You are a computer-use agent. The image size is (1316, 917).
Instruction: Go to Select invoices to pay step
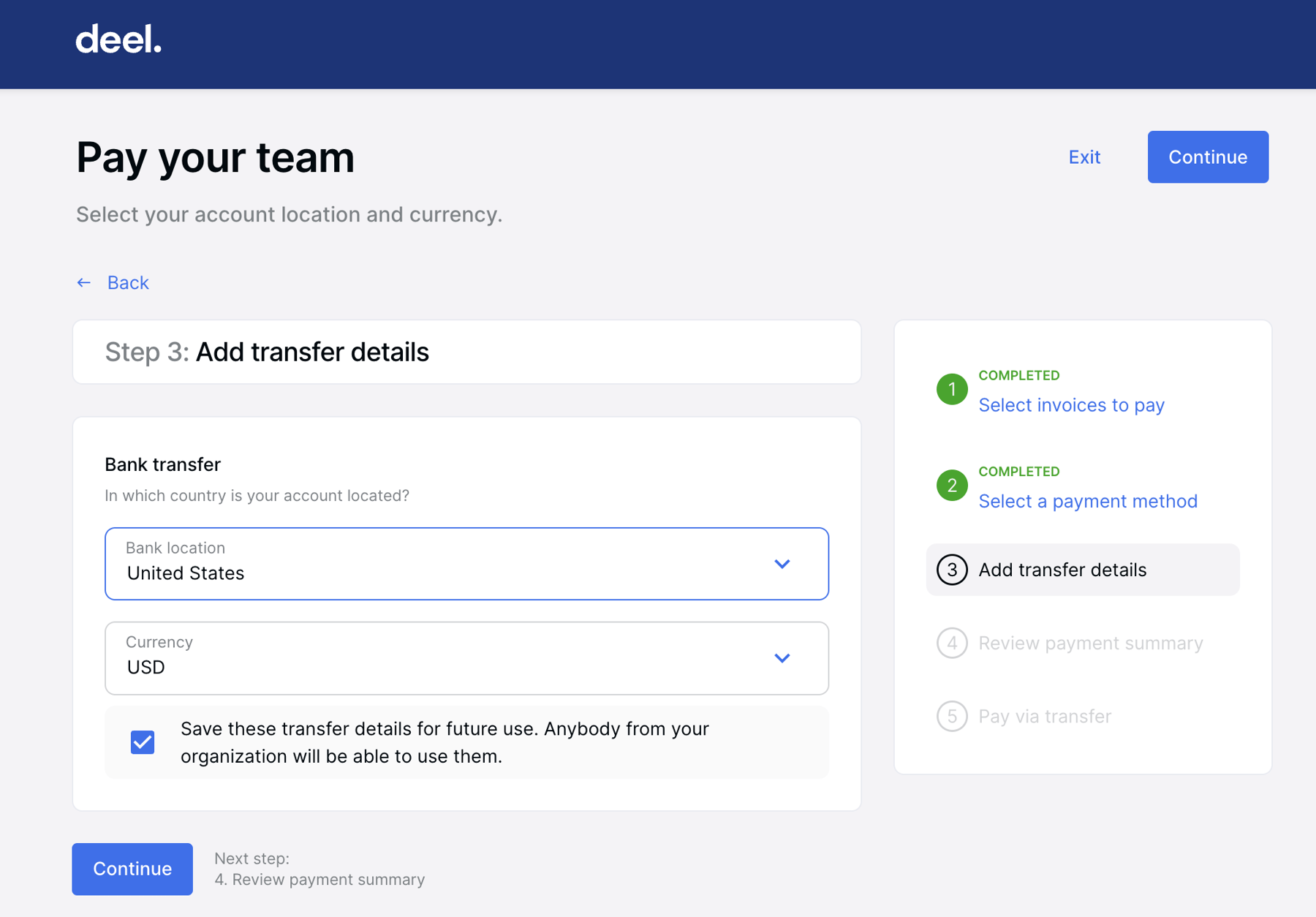1071,405
